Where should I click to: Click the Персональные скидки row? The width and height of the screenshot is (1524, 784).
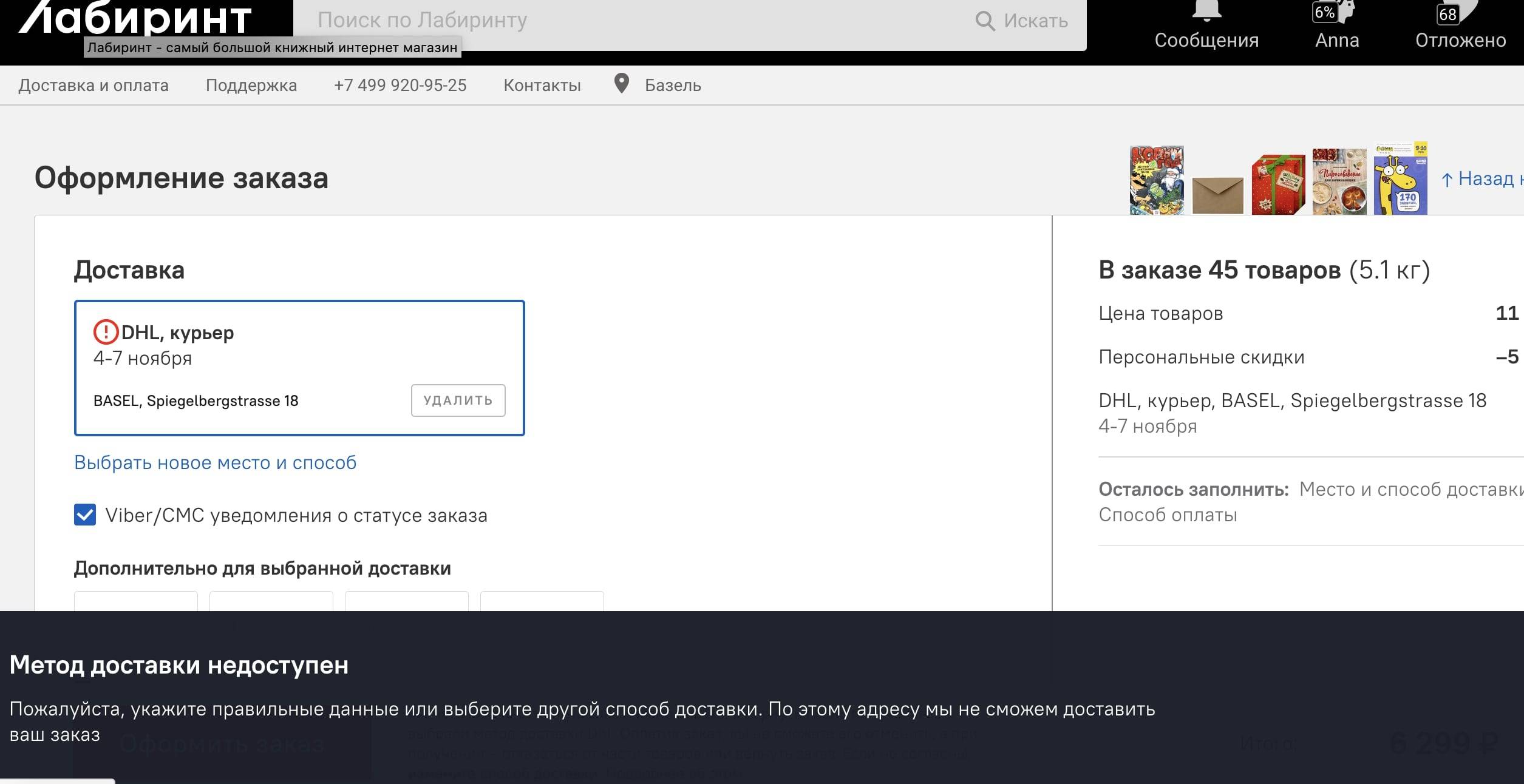click(x=1308, y=357)
